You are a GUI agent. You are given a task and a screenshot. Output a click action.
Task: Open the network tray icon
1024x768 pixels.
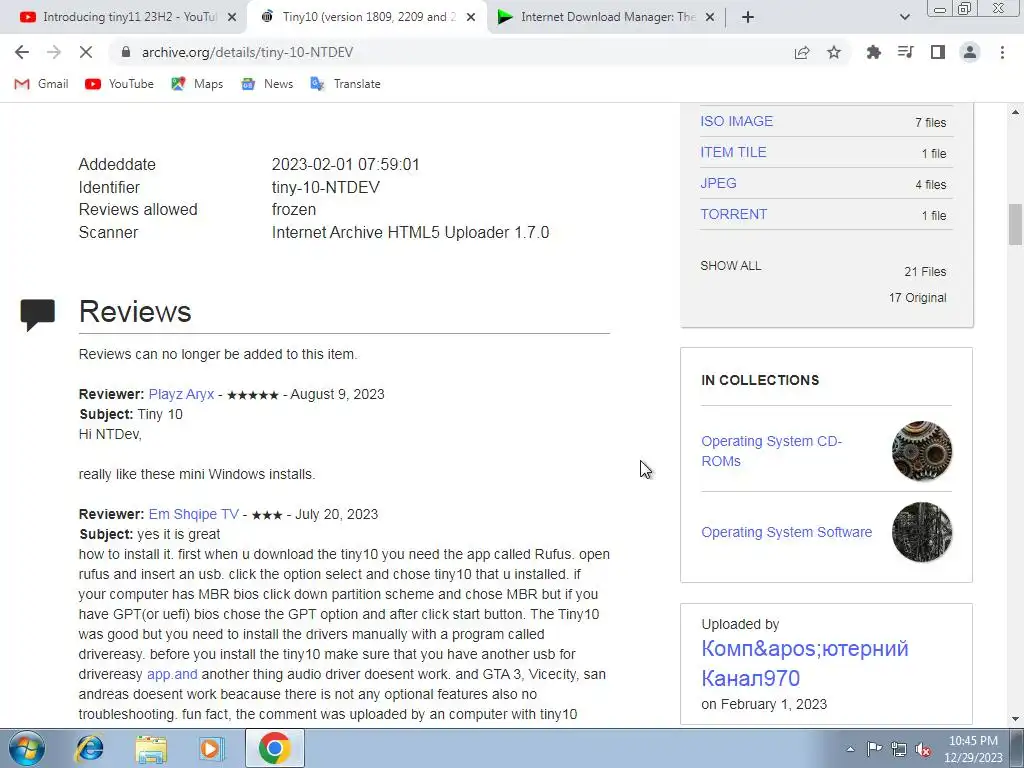pyautogui.click(x=899, y=749)
